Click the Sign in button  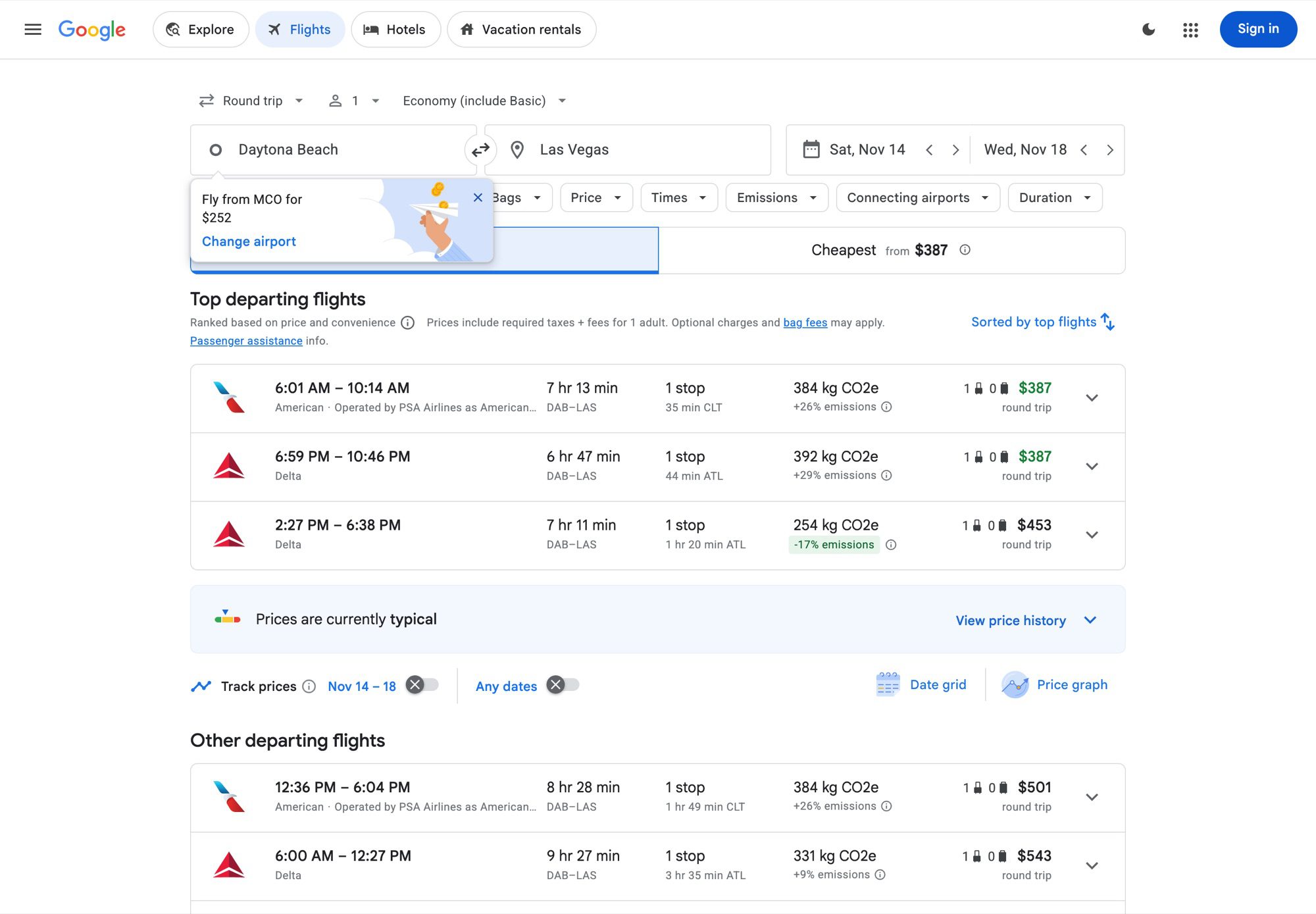coord(1258,30)
